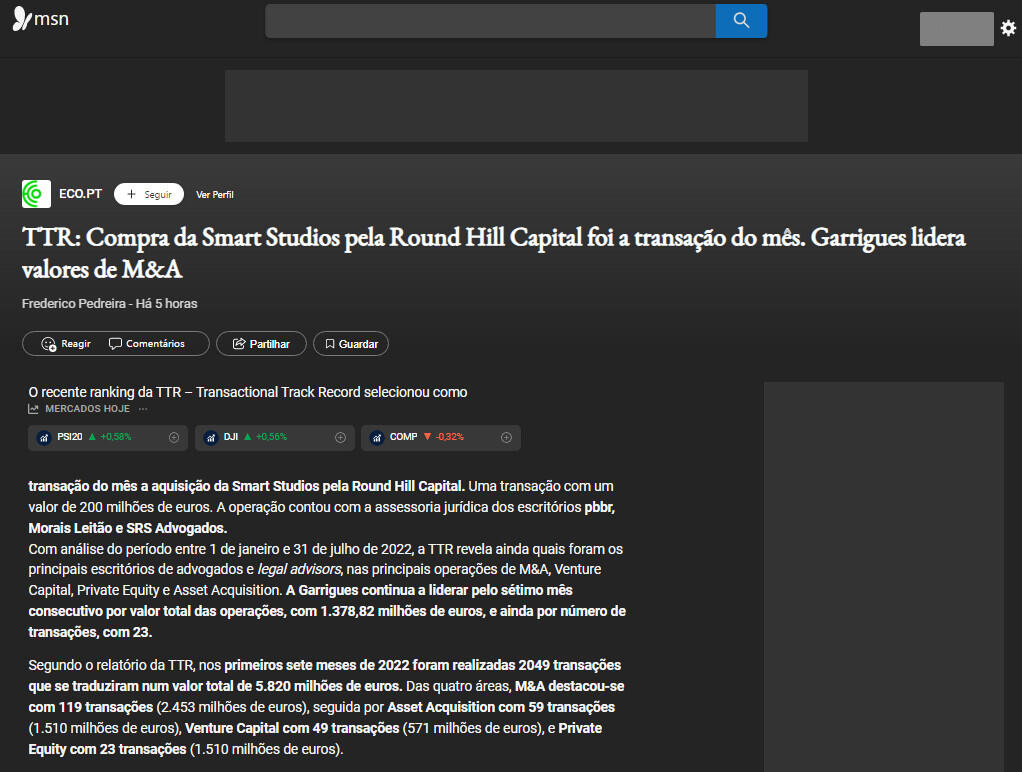Click the MERCADOS HOJE label

[87, 409]
